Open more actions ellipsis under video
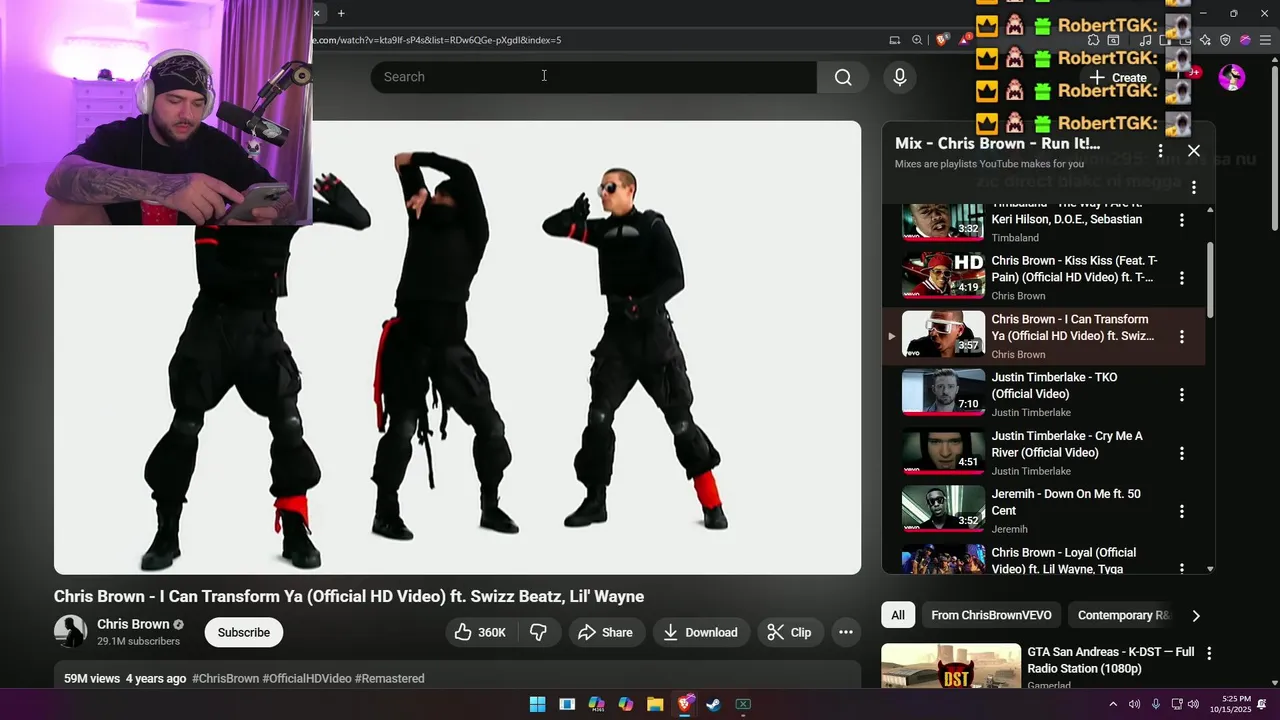The image size is (1280, 720). 846,632
